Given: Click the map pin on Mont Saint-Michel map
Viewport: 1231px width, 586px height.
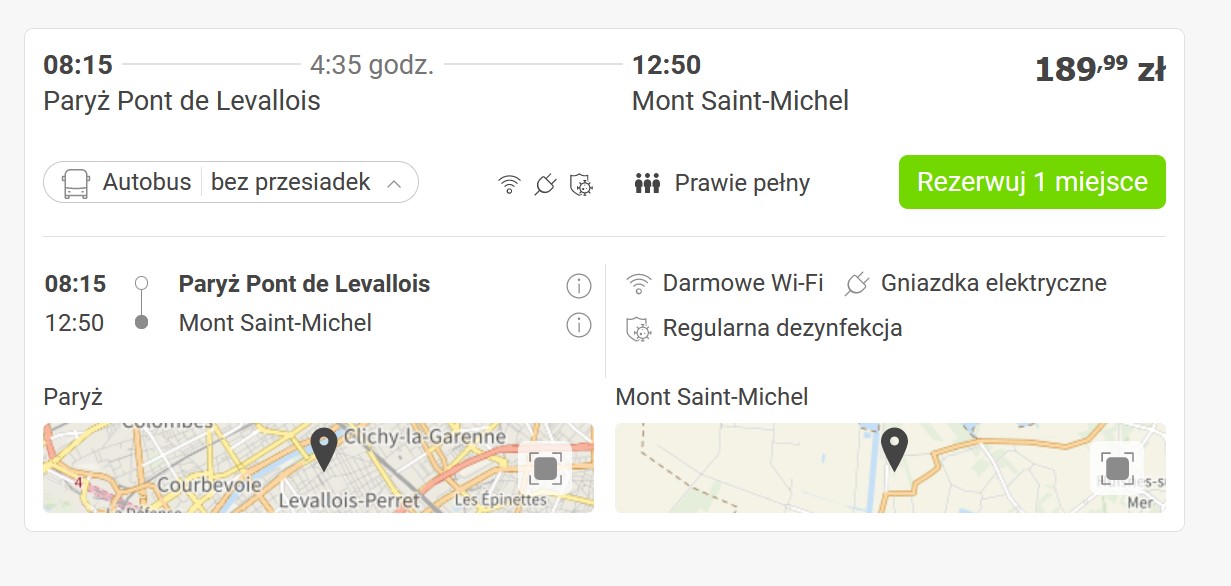Looking at the screenshot, I should tap(894, 449).
